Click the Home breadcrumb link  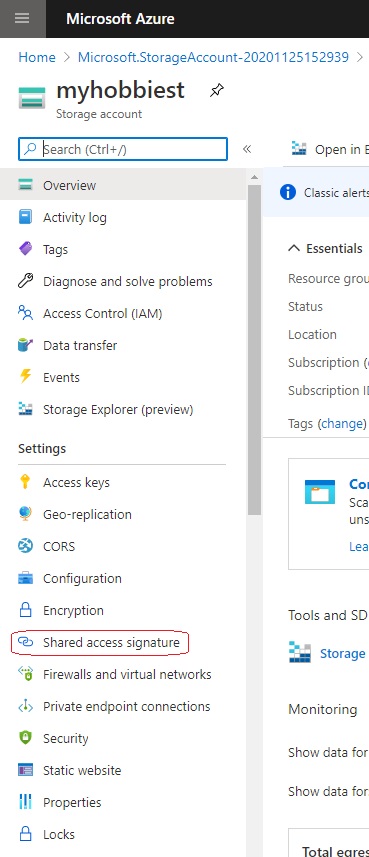coord(37,57)
